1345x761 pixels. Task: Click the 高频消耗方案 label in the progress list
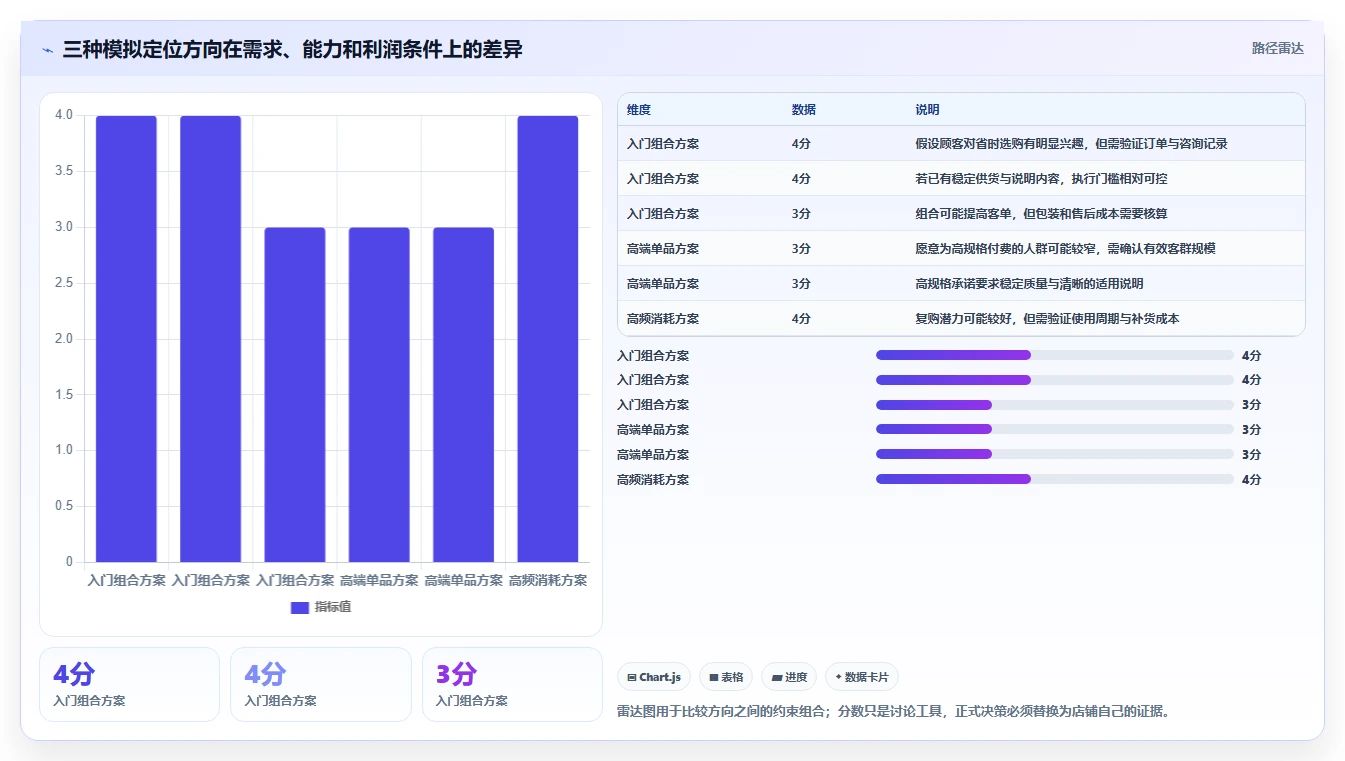(x=653, y=480)
